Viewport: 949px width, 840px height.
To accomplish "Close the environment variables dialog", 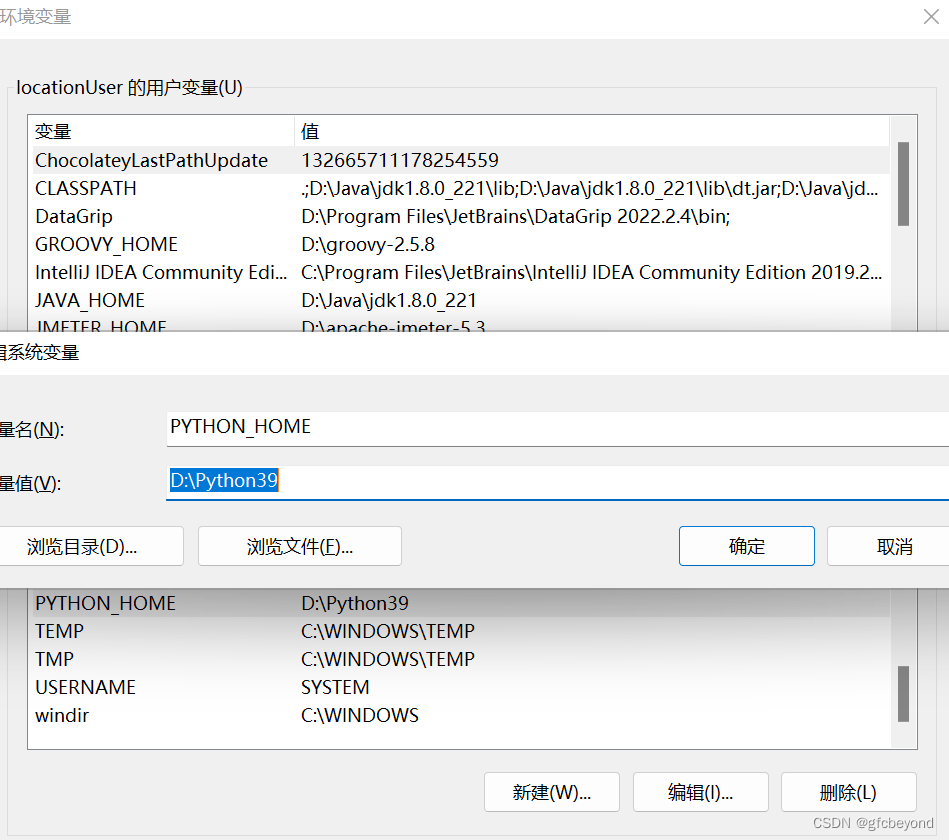I will [932, 17].
